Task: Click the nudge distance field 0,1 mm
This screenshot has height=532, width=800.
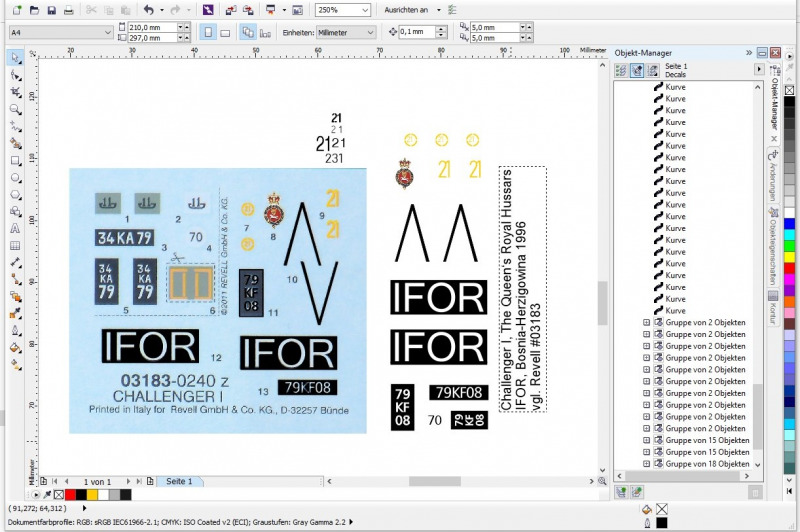Action: point(417,32)
